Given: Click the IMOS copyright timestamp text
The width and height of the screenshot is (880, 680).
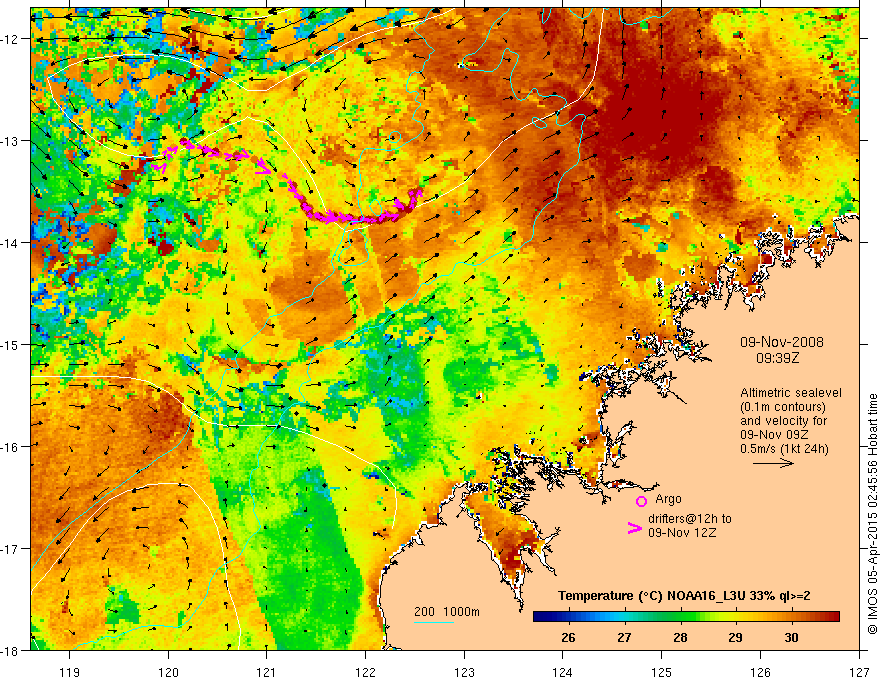Looking at the screenshot, I should 873,514.
